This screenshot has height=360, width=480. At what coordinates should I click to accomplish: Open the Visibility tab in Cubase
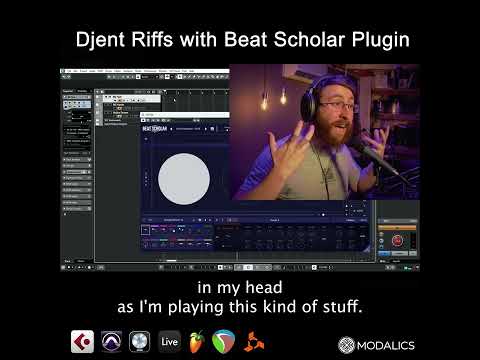click(82, 91)
